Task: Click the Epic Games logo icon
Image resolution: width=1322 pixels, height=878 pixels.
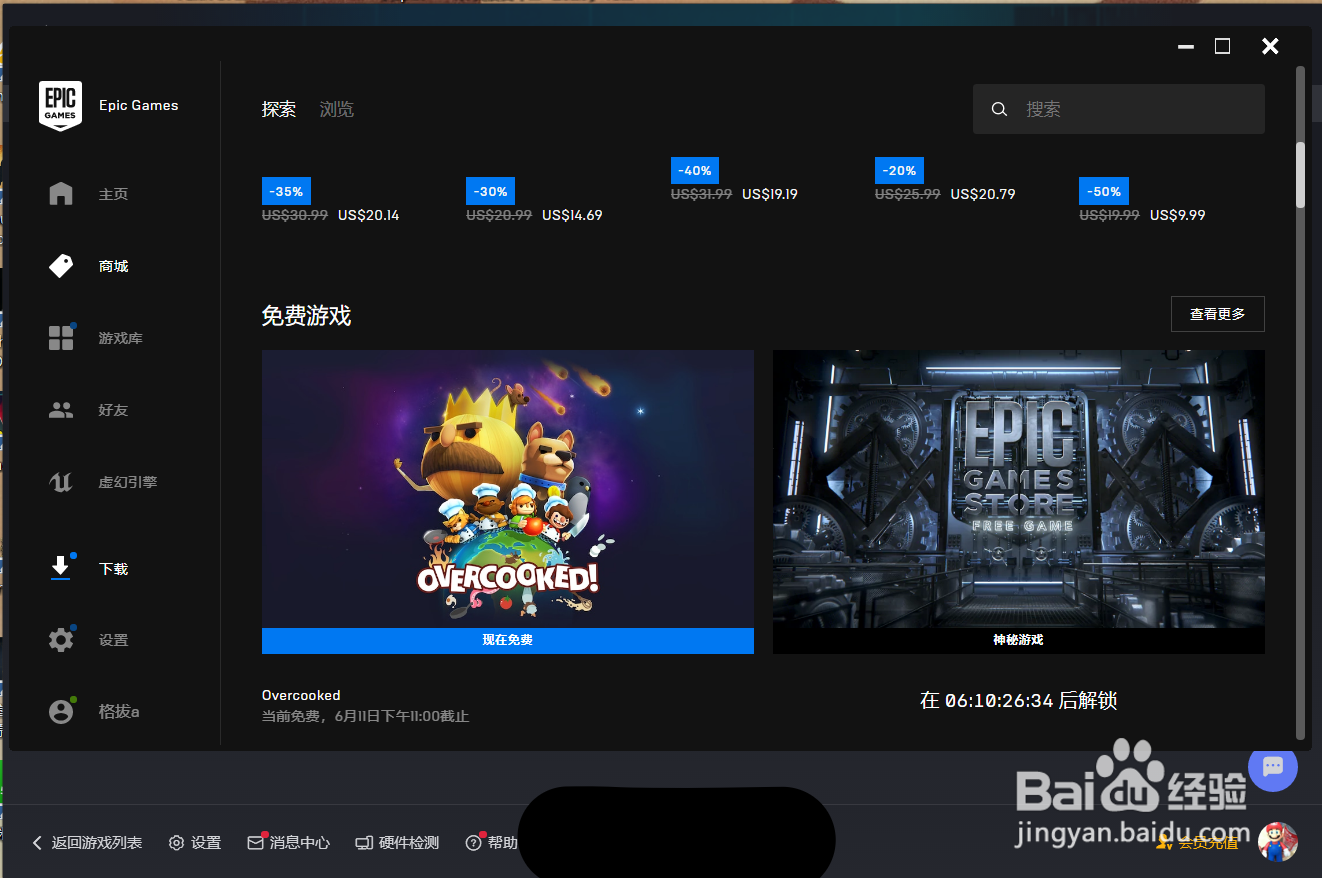Action: point(60,106)
